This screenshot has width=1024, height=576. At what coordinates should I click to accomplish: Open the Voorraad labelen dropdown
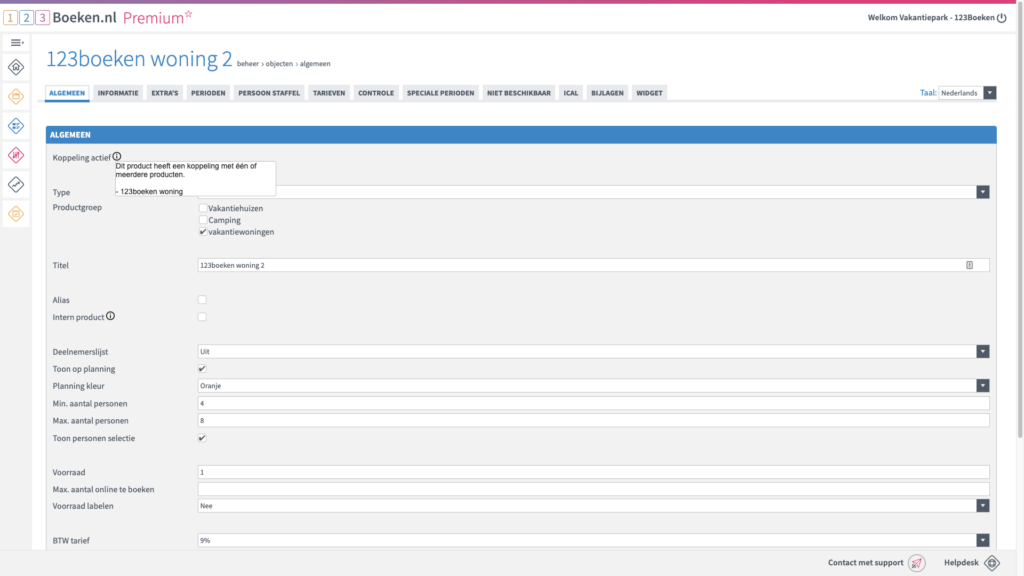click(594, 505)
